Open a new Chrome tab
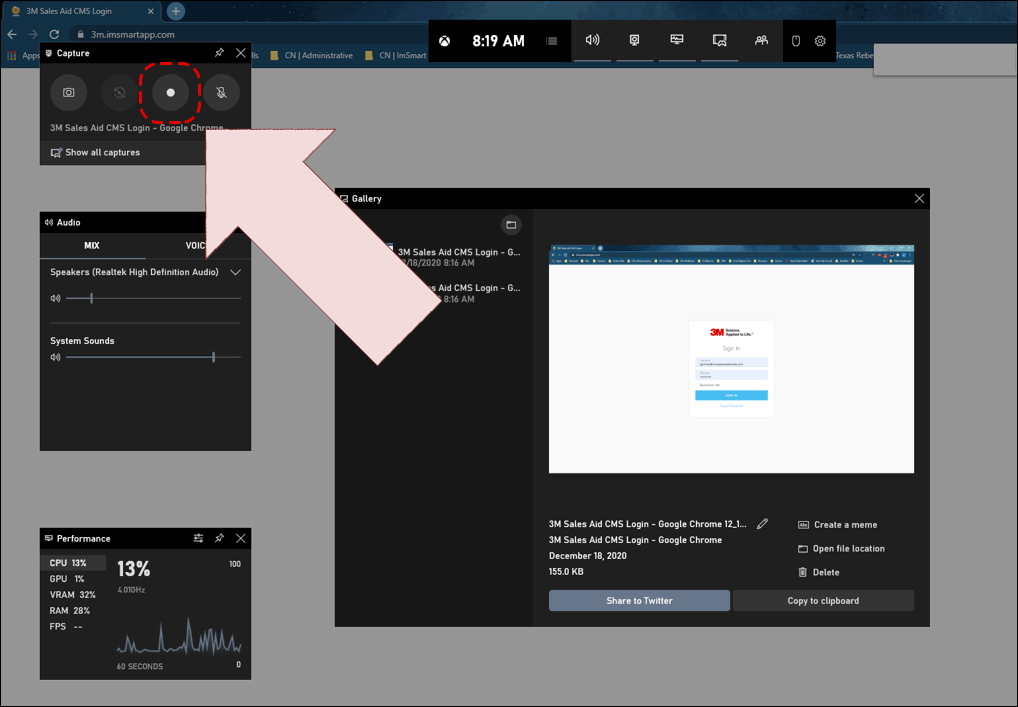The width and height of the screenshot is (1018, 707). pyautogui.click(x=175, y=11)
